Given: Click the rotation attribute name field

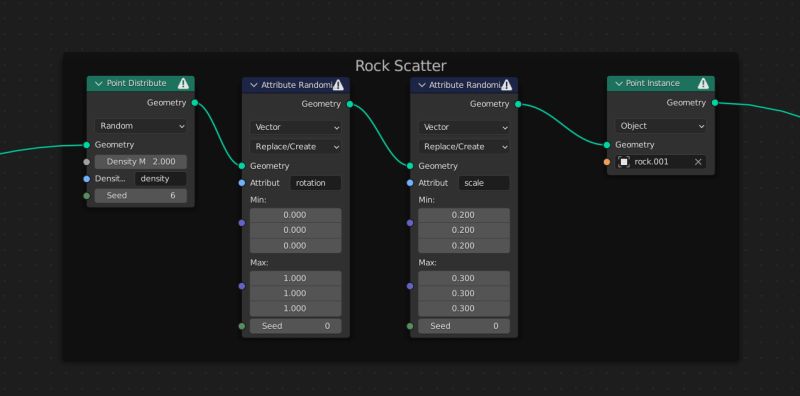Looking at the screenshot, I should point(316,183).
